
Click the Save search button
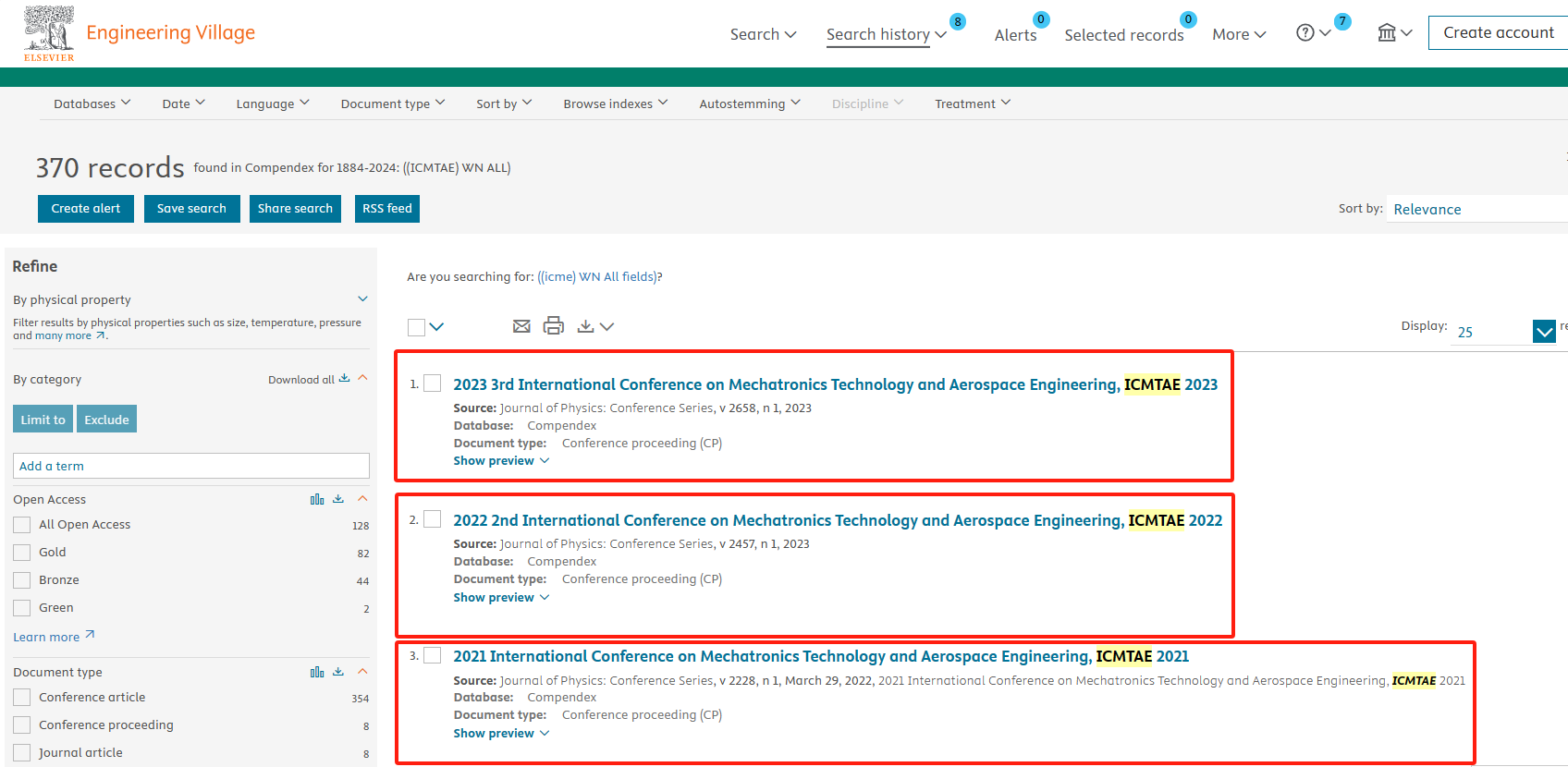[x=191, y=209]
